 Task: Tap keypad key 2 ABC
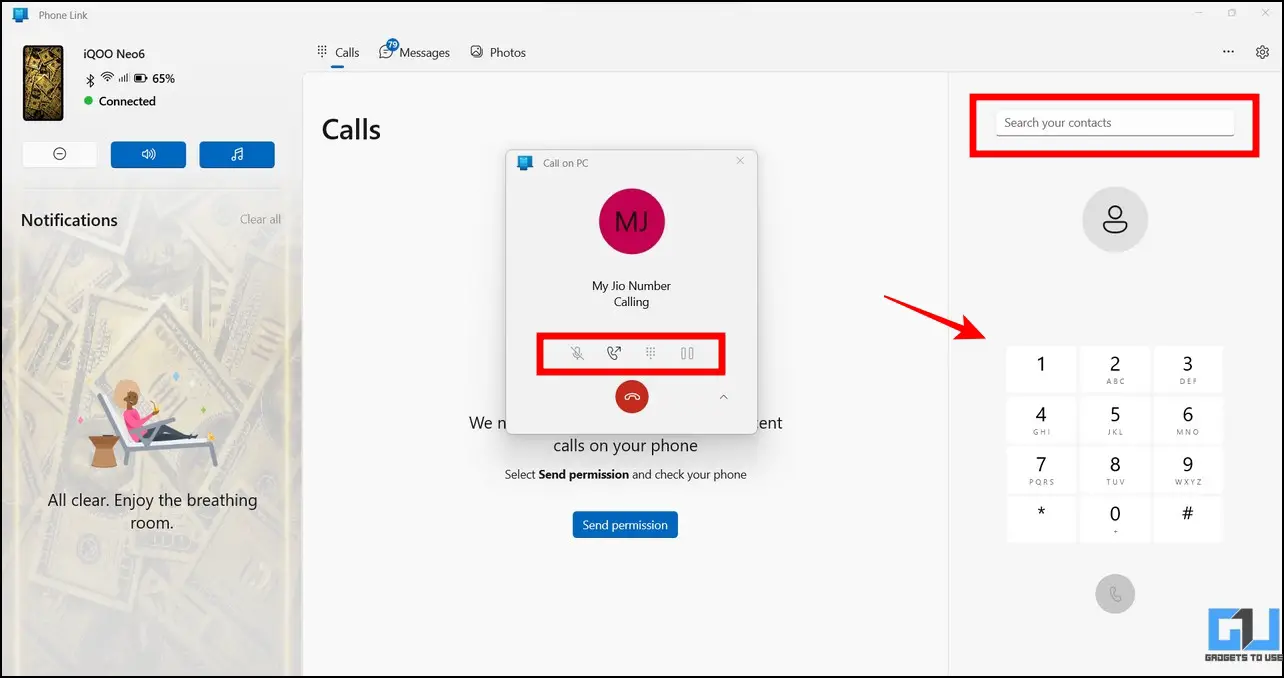pos(1115,369)
